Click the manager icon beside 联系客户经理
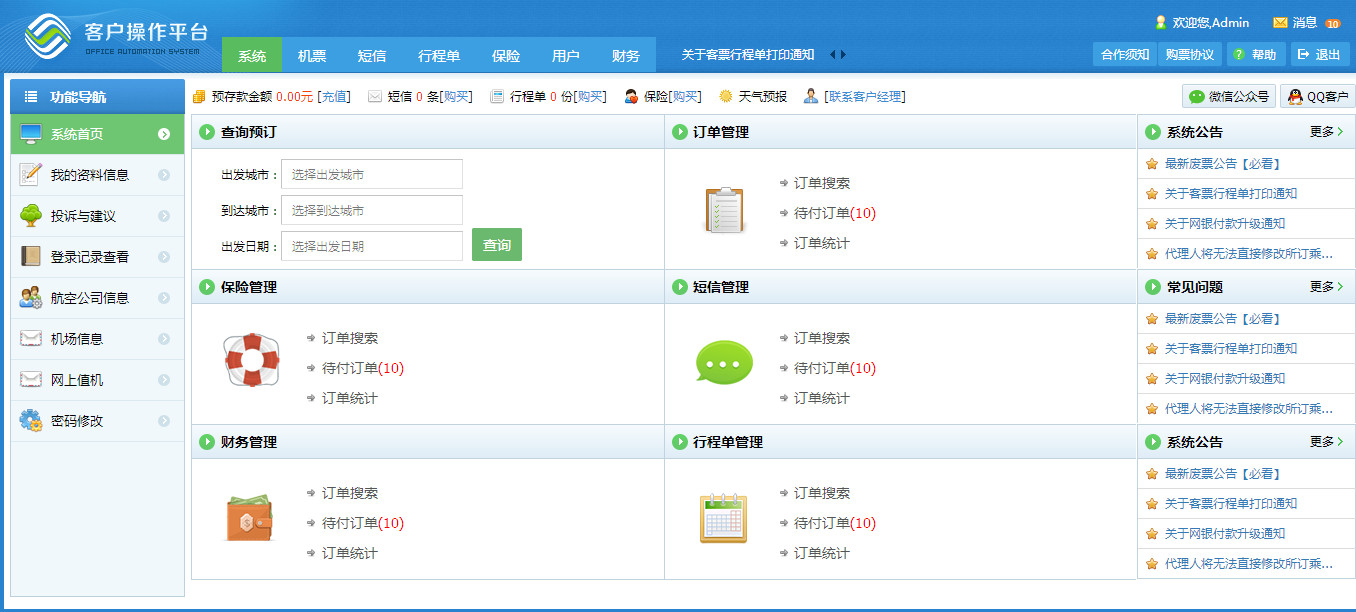 (811, 96)
